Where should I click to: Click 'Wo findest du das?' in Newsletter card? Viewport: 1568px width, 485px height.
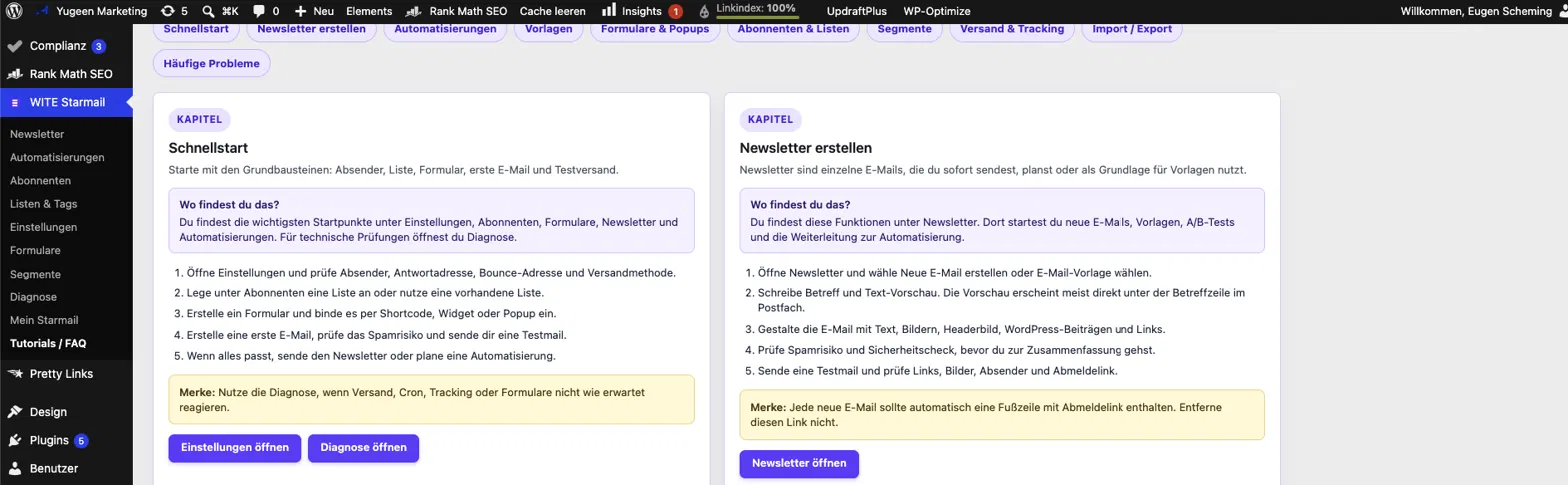[800, 205]
